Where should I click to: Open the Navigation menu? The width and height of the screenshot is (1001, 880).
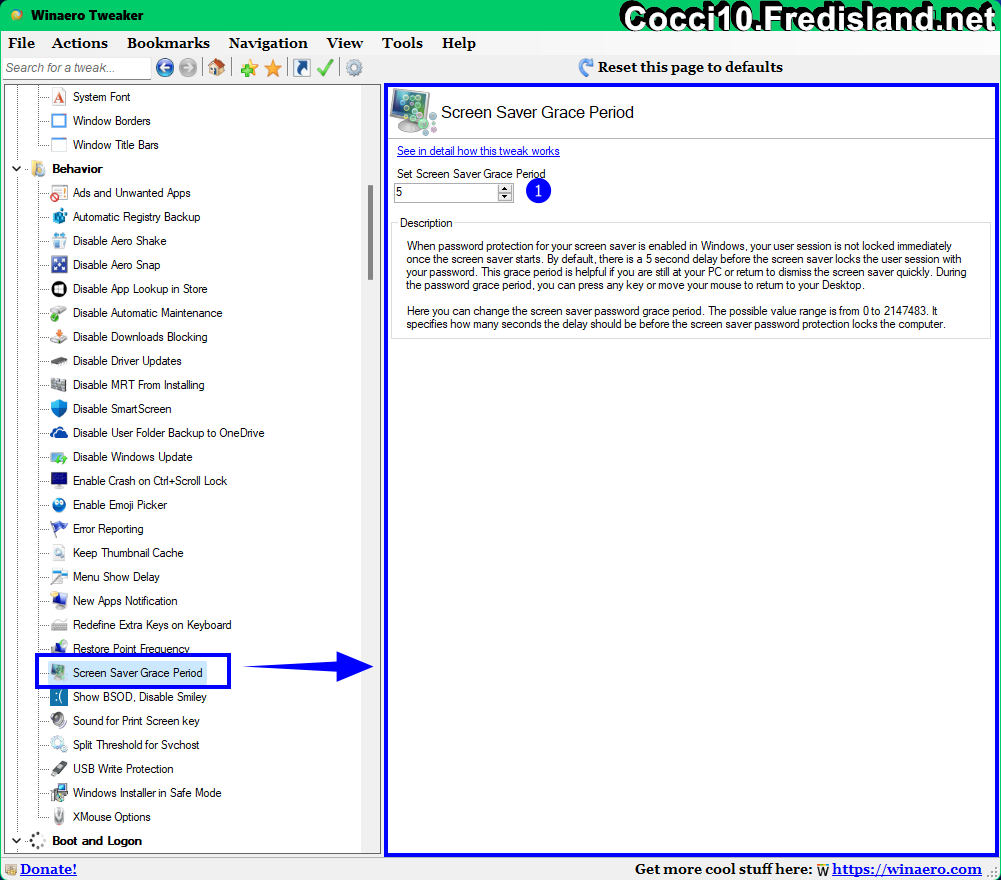point(268,43)
